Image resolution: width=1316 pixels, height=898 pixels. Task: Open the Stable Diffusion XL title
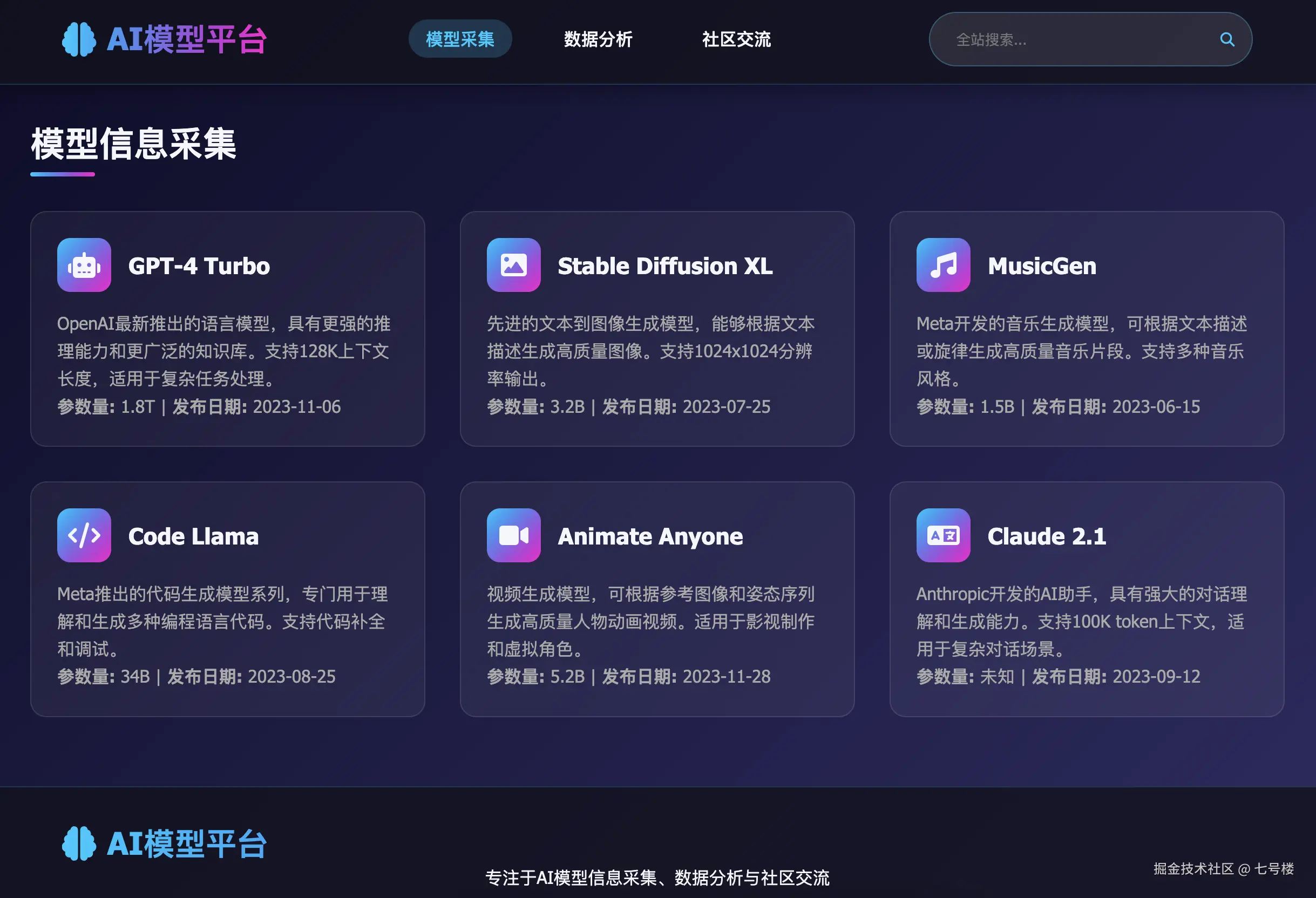coord(665,266)
